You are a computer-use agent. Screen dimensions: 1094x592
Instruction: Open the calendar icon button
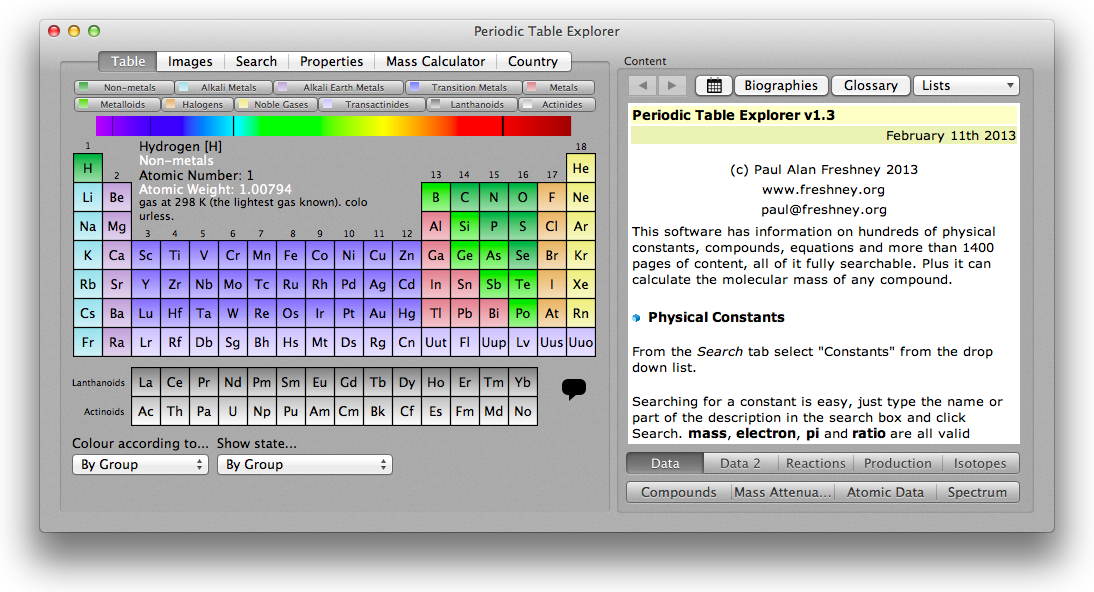click(x=713, y=86)
